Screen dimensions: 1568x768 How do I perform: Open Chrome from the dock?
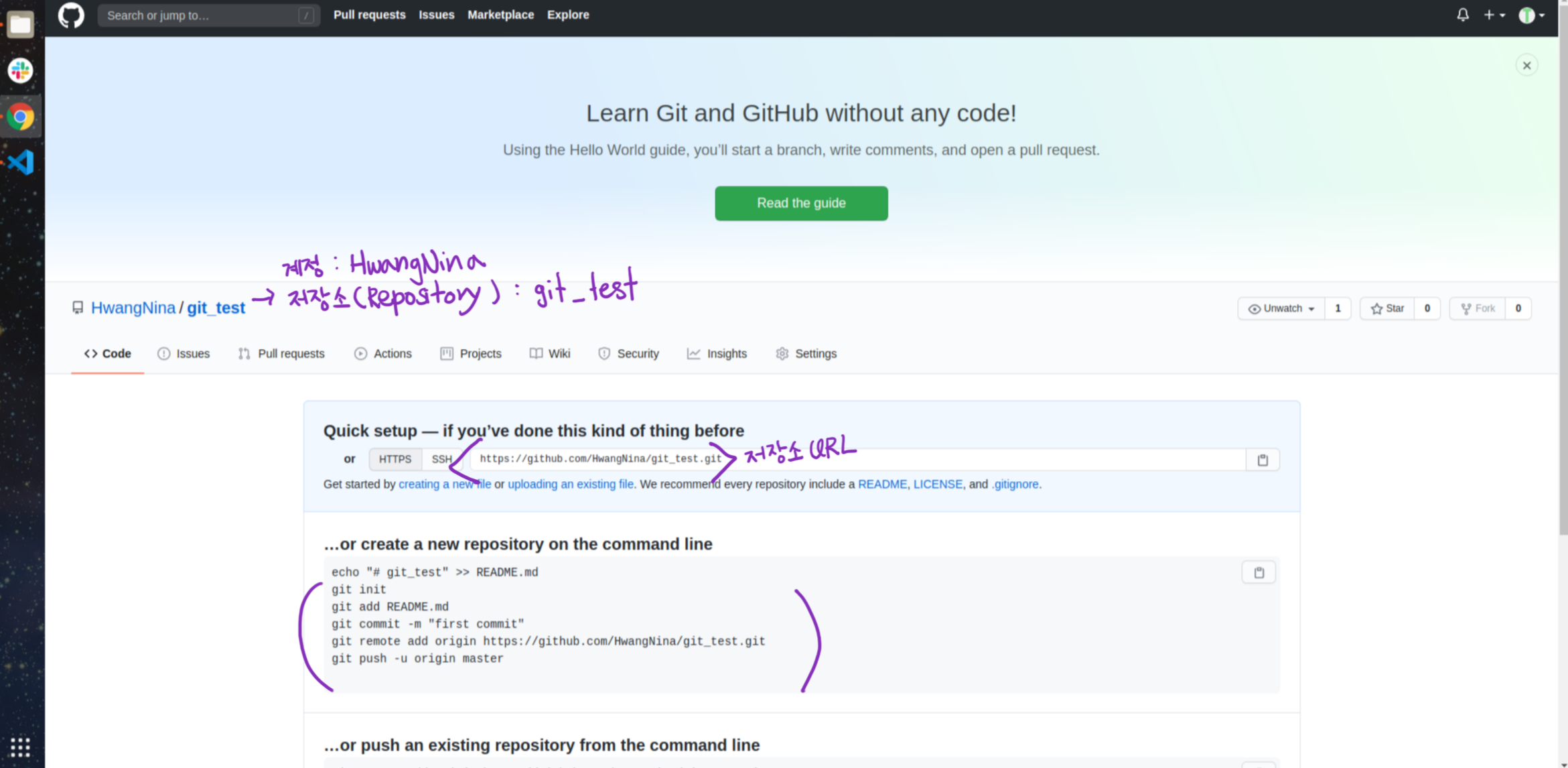21,117
